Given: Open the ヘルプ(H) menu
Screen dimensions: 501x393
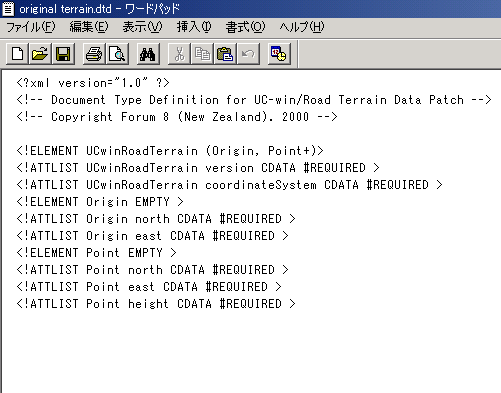Looking at the screenshot, I should click(302, 27).
